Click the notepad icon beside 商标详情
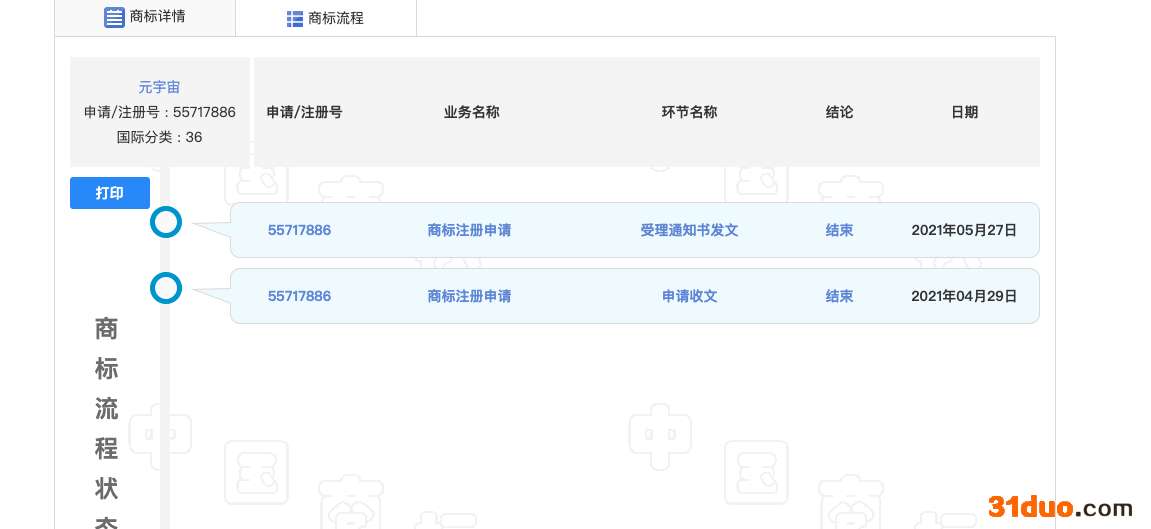The height and width of the screenshot is (529, 1151). (115, 17)
